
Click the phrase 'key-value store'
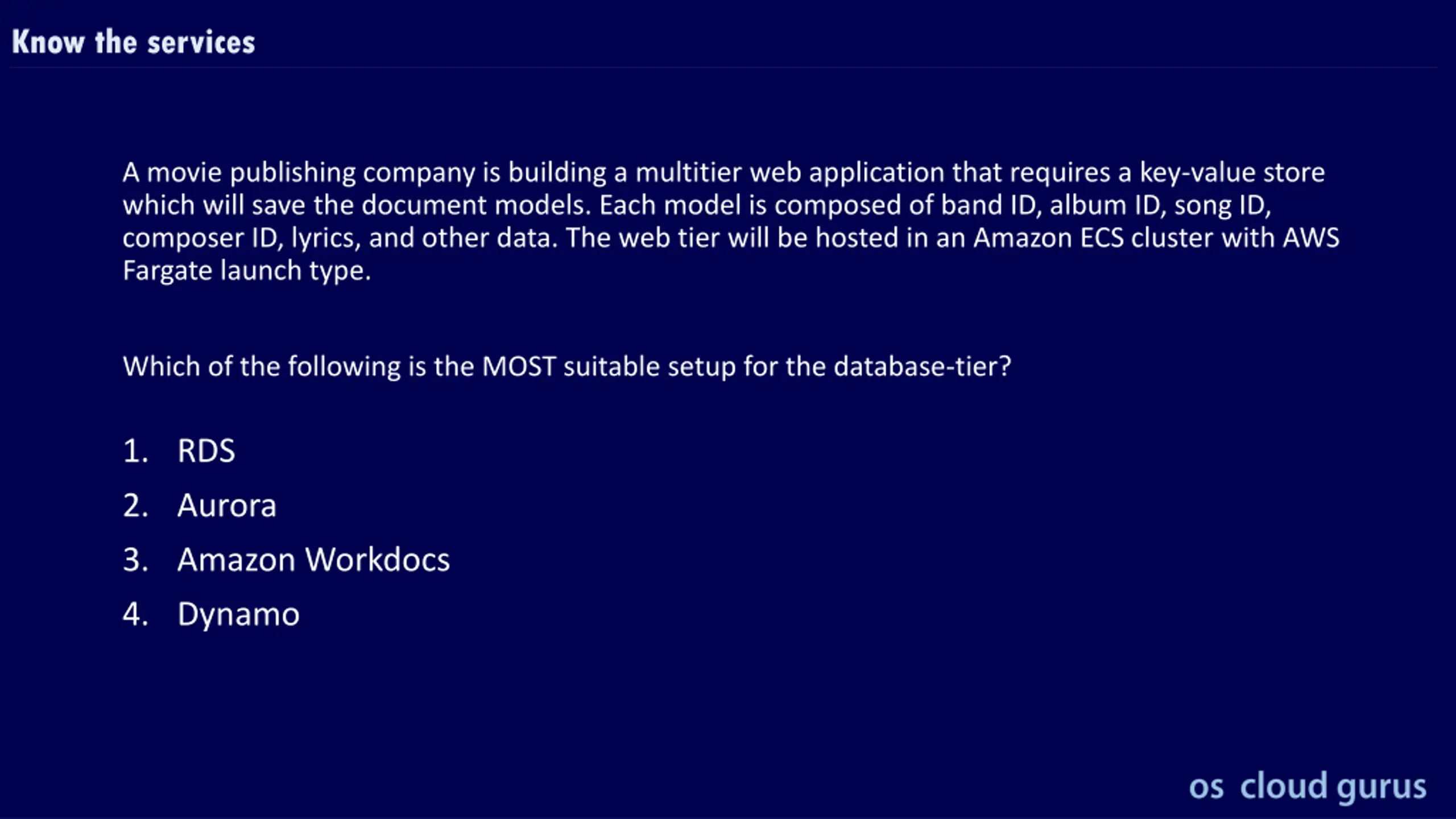coord(1232,173)
